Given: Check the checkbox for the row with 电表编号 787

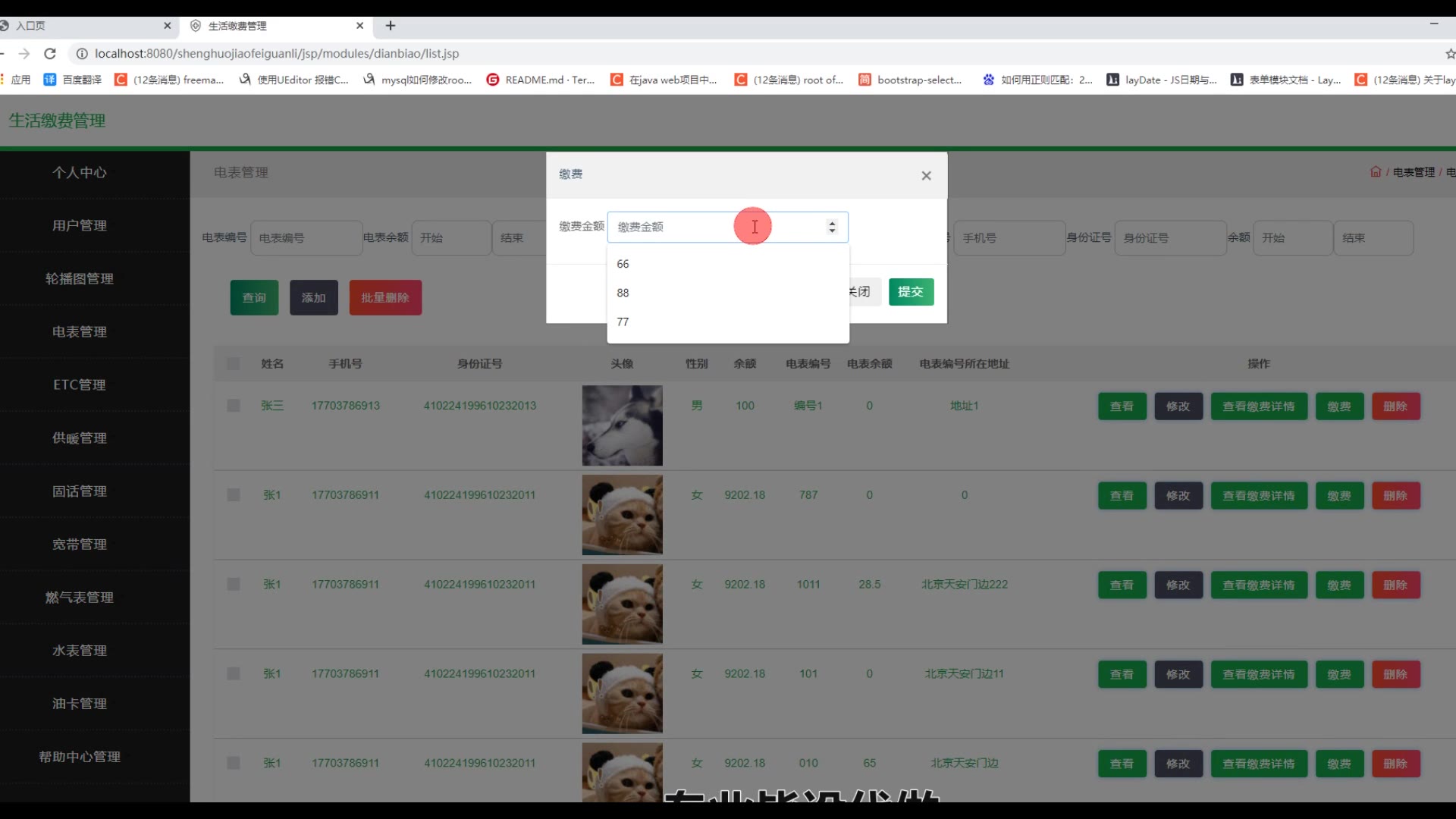Looking at the screenshot, I should pos(234,495).
